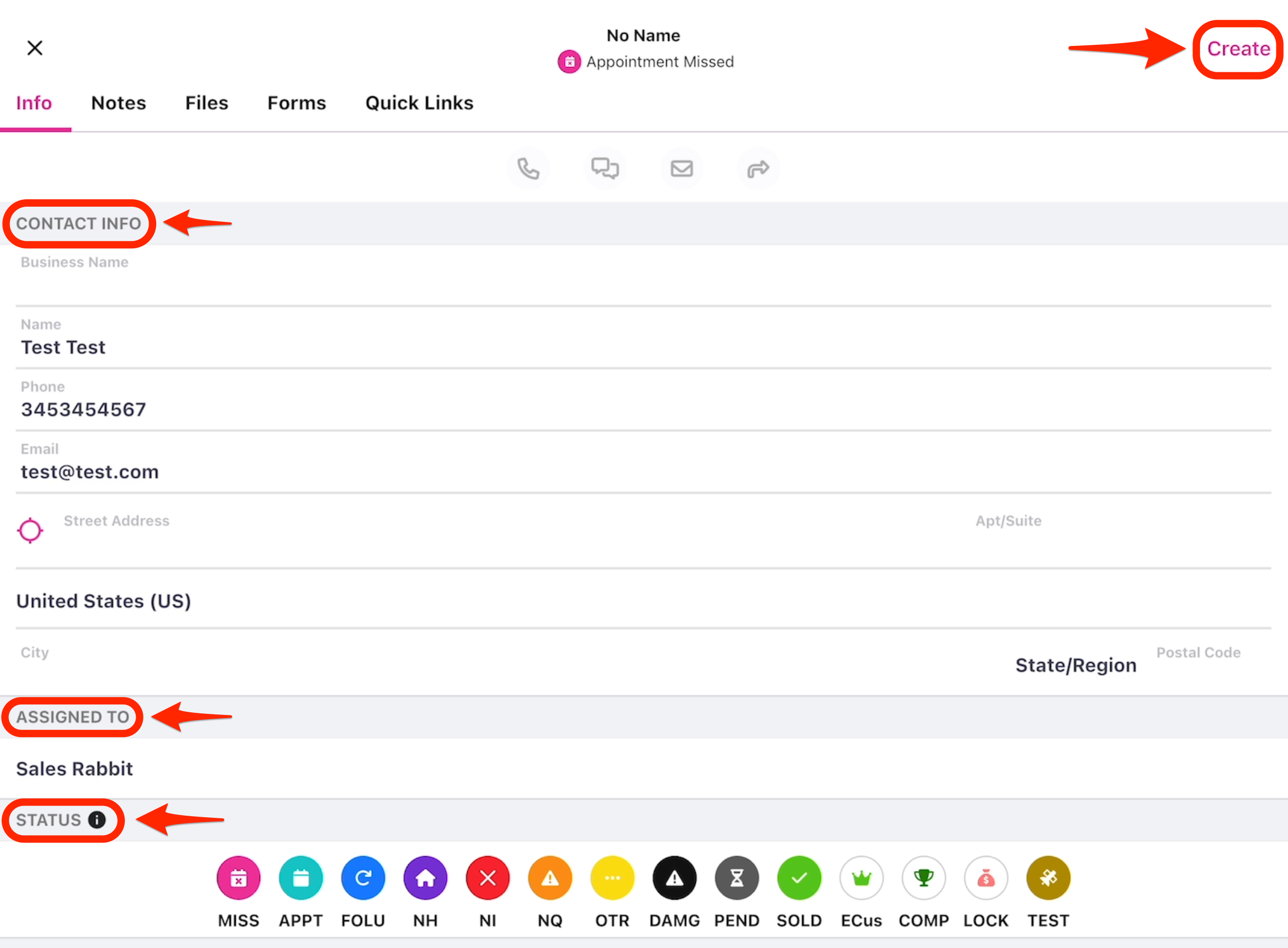Switch to the Notes tab

pyautogui.click(x=118, y=103)
